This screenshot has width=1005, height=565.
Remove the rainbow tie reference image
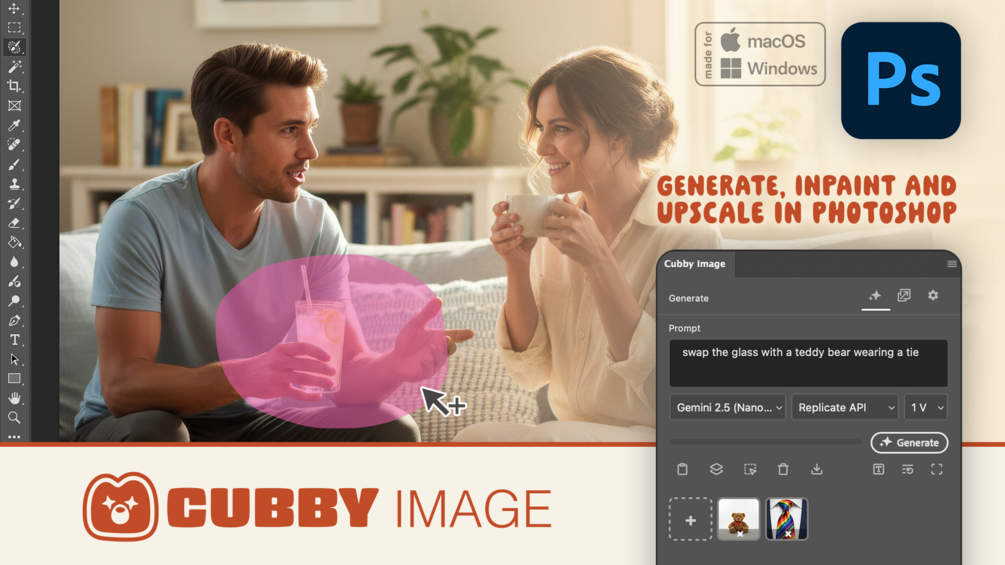click(x=788, y=534)
